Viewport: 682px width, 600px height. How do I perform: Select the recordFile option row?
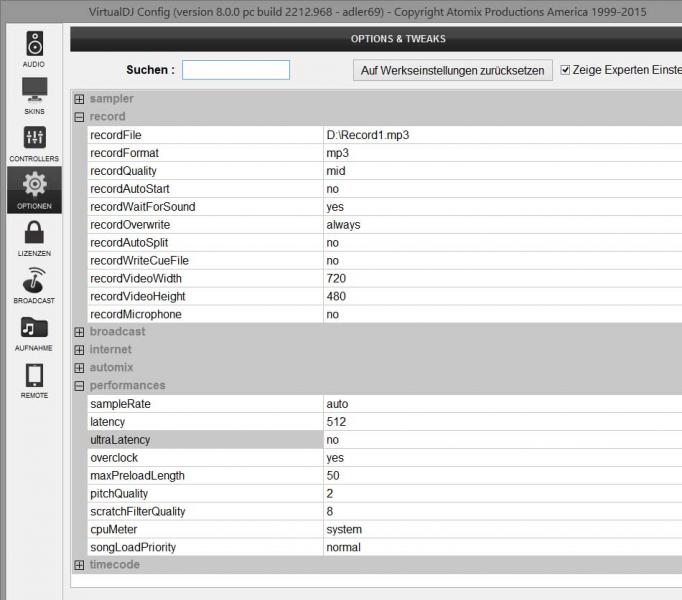pyautogui.click(x=384, y=135)
